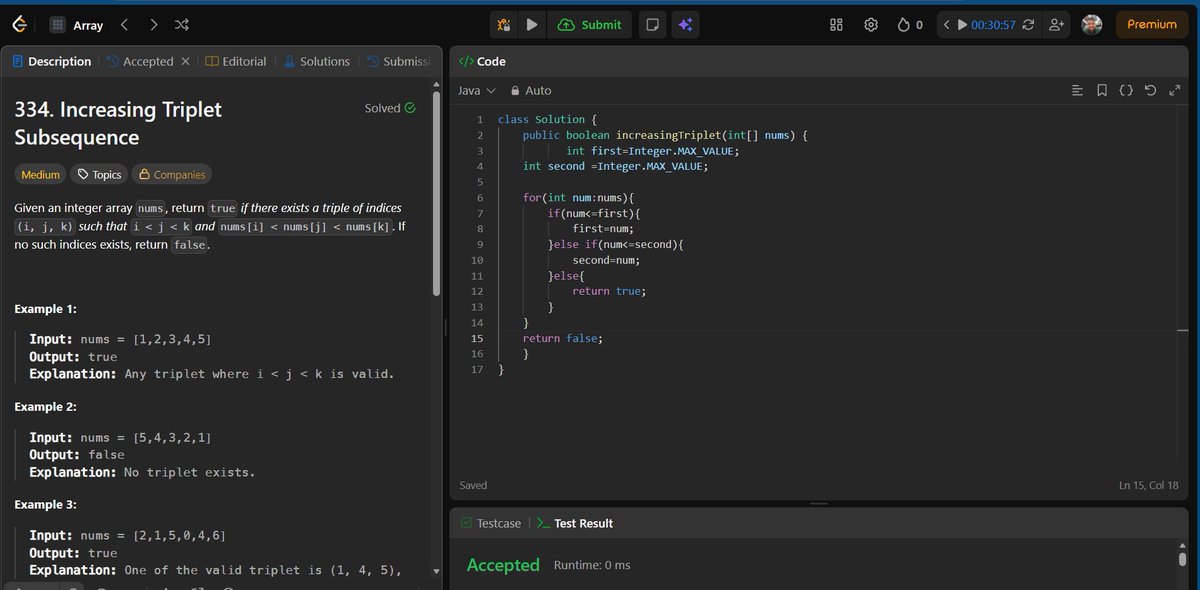This screenshot has width=1200, height=590.
Task: Reset the timer with the refresh icon
Action: tap(1030, 25)
